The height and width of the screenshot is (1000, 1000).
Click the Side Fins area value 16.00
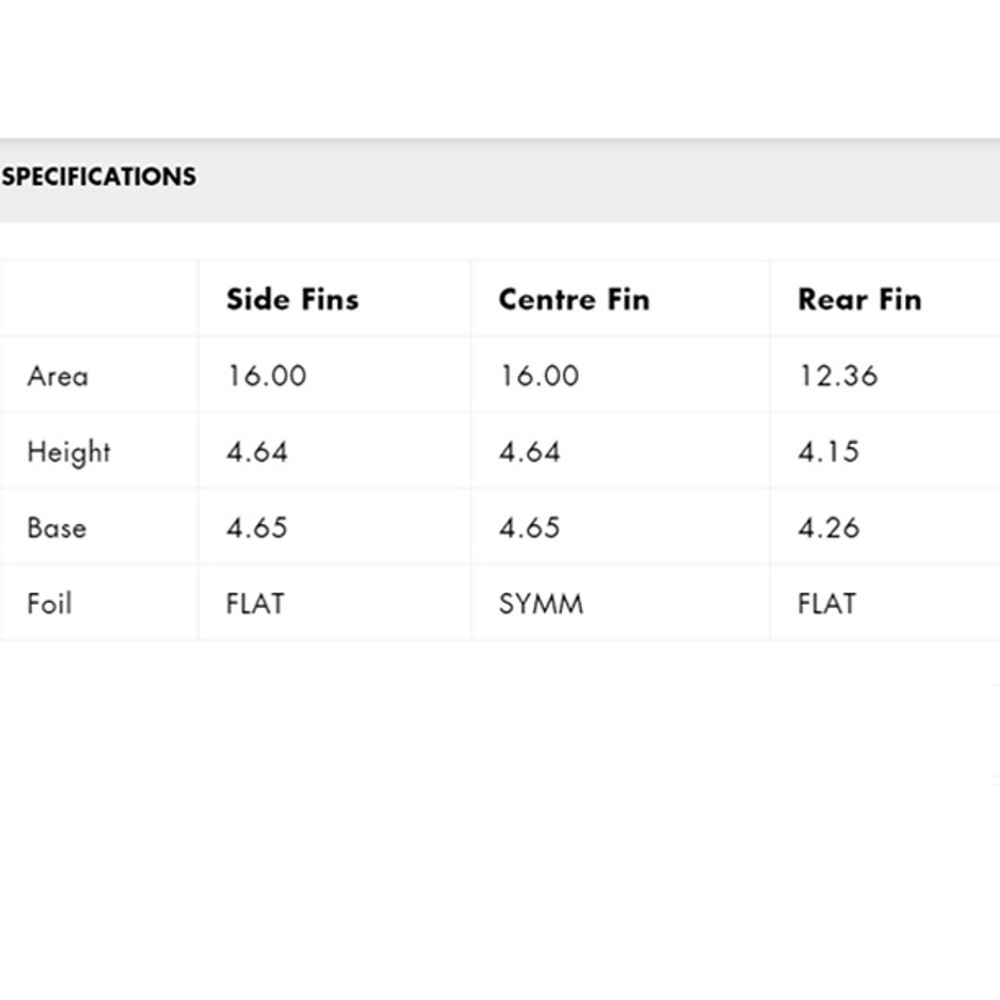(x=266, y=376)
